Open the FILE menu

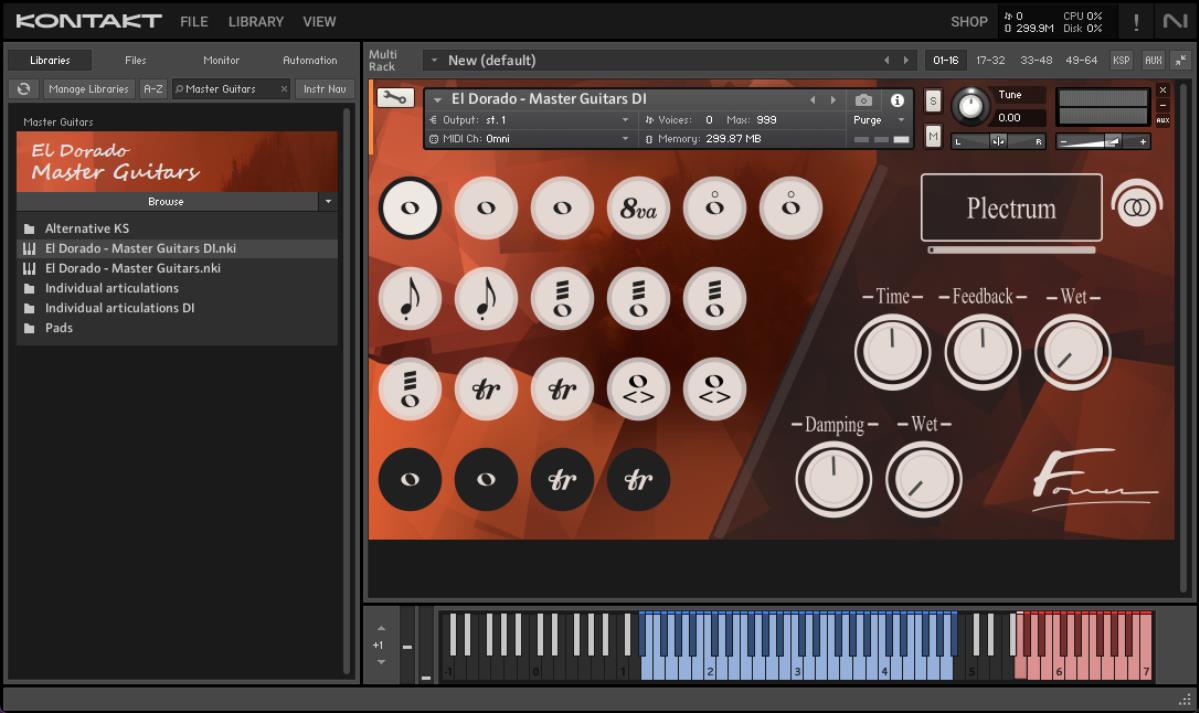[194, 21]
